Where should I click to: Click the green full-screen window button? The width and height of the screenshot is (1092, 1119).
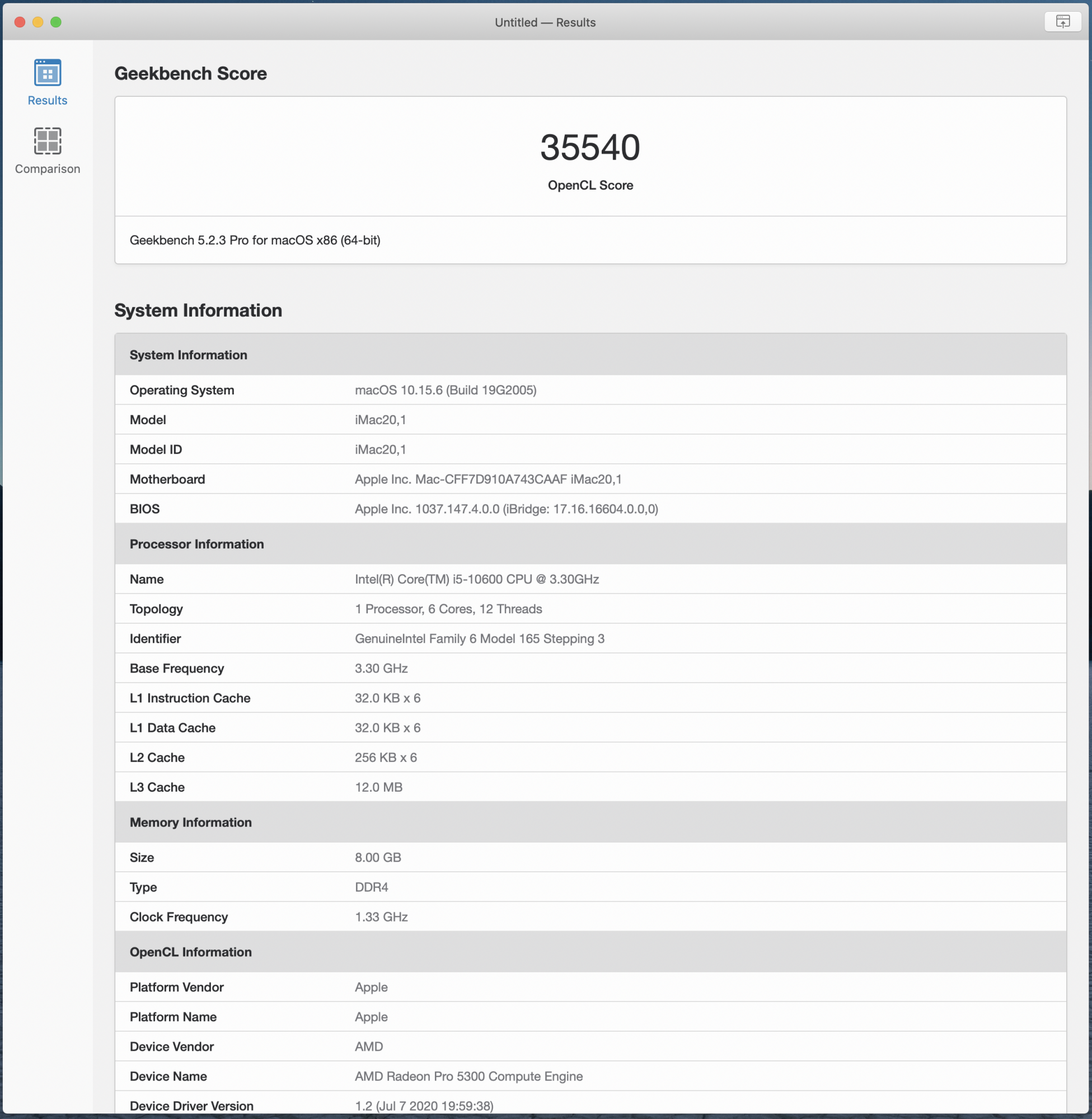[x=56, y=22]
